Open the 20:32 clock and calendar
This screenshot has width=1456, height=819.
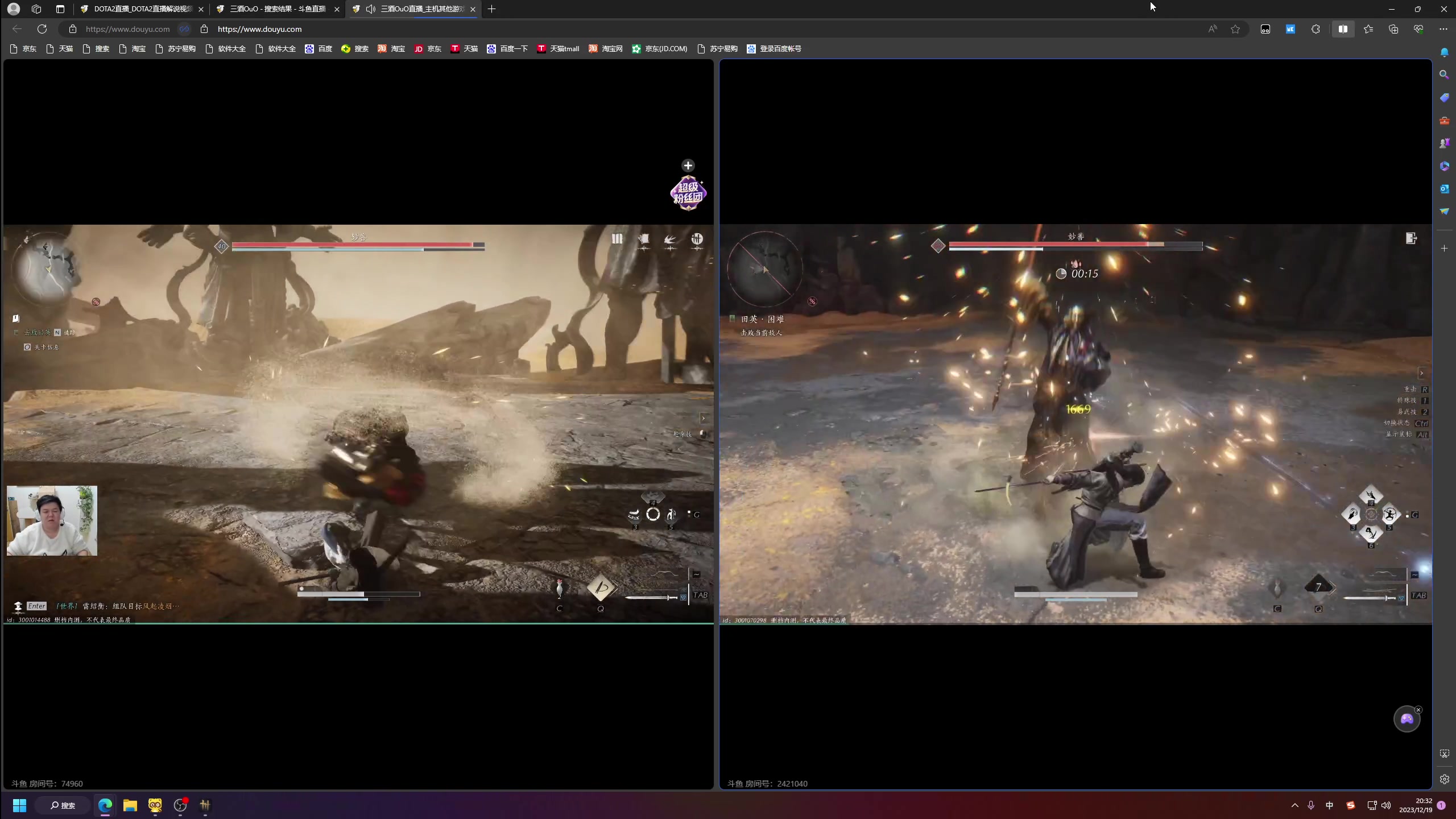tap(1416, 805)
